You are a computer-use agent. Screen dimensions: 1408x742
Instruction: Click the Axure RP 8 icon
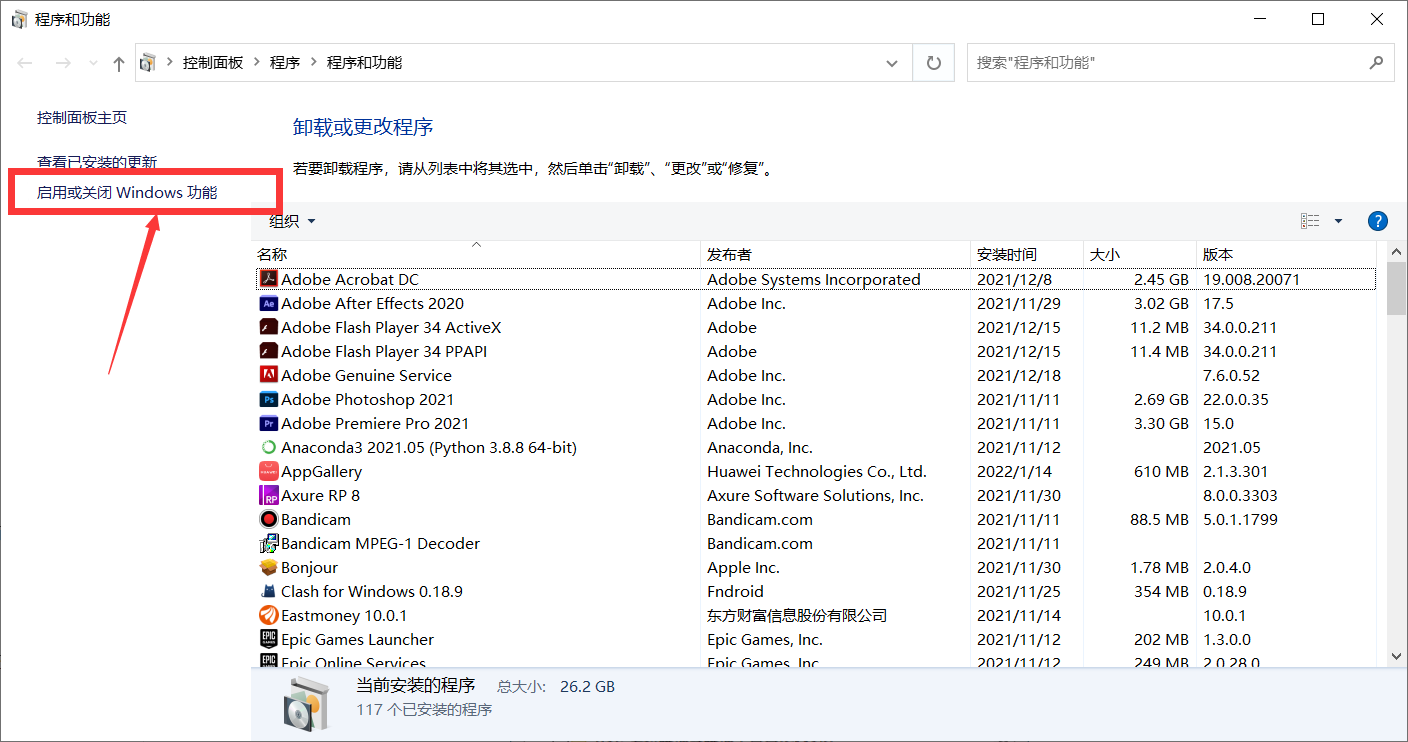(268, 495)
